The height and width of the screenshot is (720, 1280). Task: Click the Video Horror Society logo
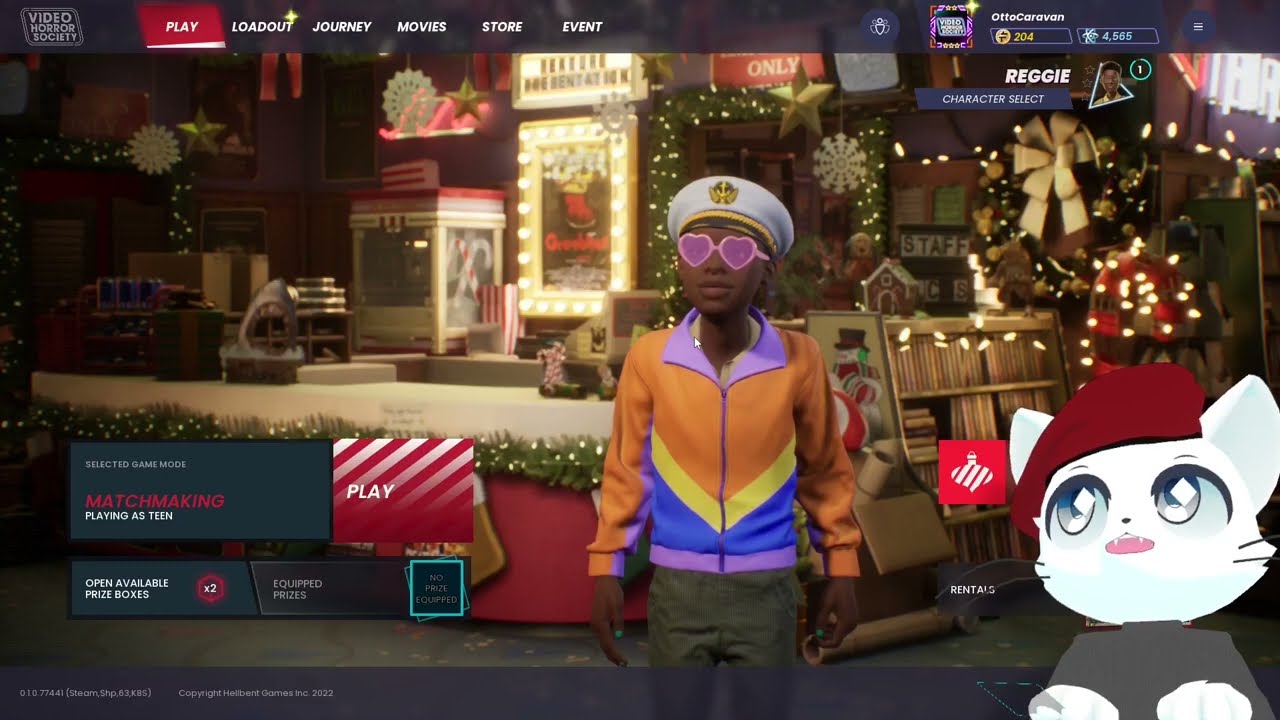point(52,27)
